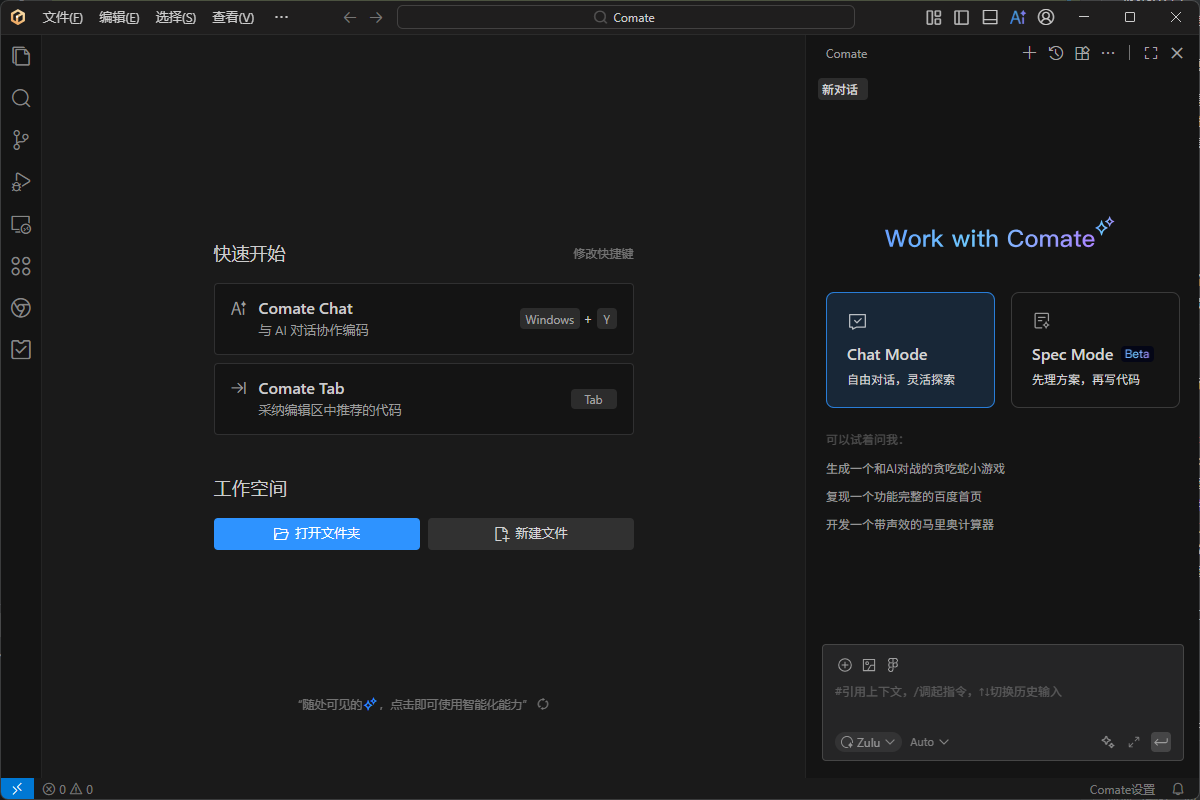Click into the chat message input field
The height and width of the screenshot is (800, 1200).
1003,692
